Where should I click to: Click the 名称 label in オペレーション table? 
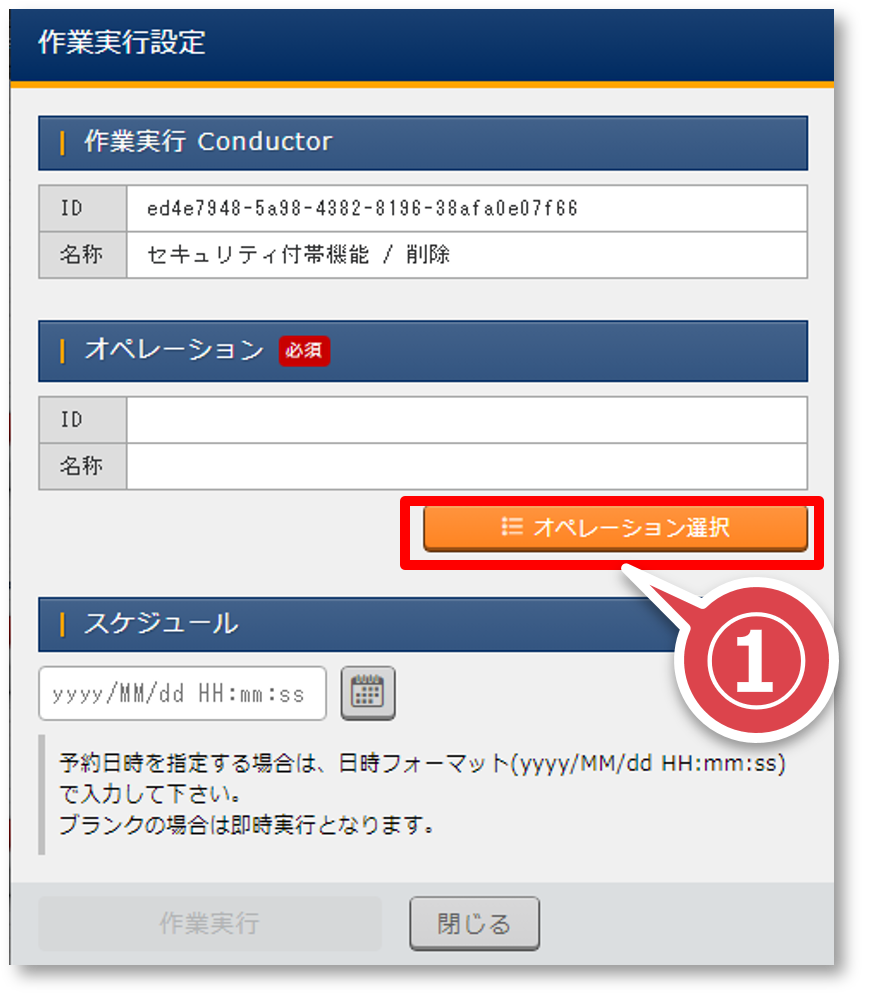point(82,466)
